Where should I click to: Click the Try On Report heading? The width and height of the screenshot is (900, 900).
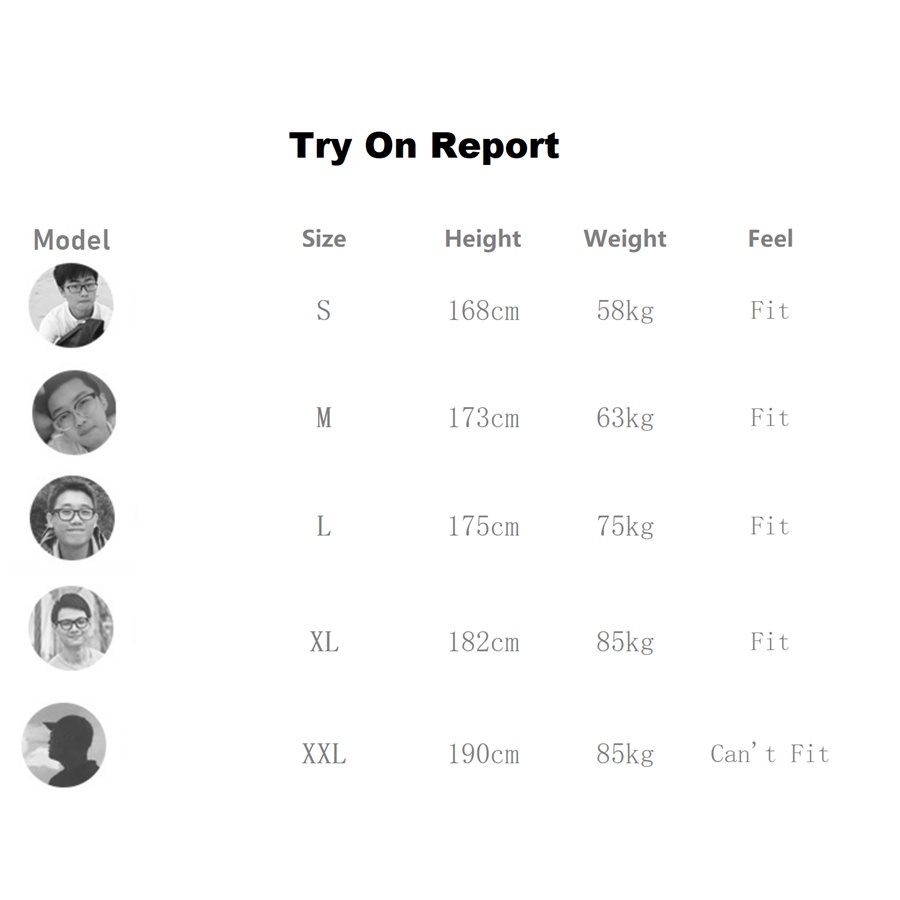424,146
